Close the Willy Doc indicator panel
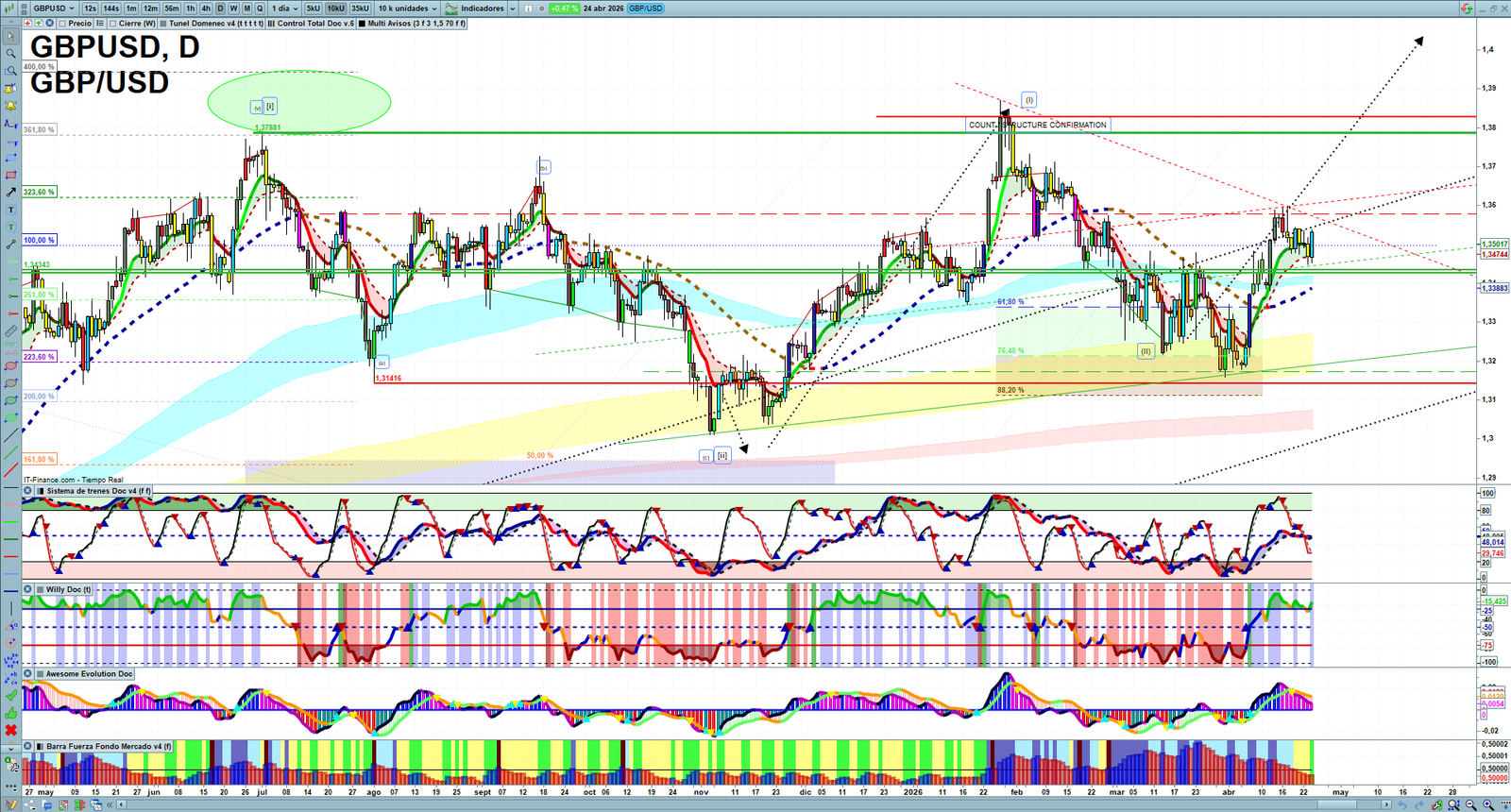Screen dimensions: 1511x812 [x=28, y=589]
